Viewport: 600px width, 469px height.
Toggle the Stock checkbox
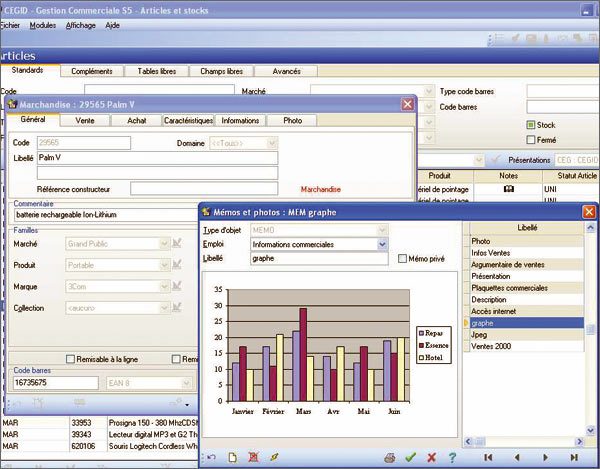(531, 125)
